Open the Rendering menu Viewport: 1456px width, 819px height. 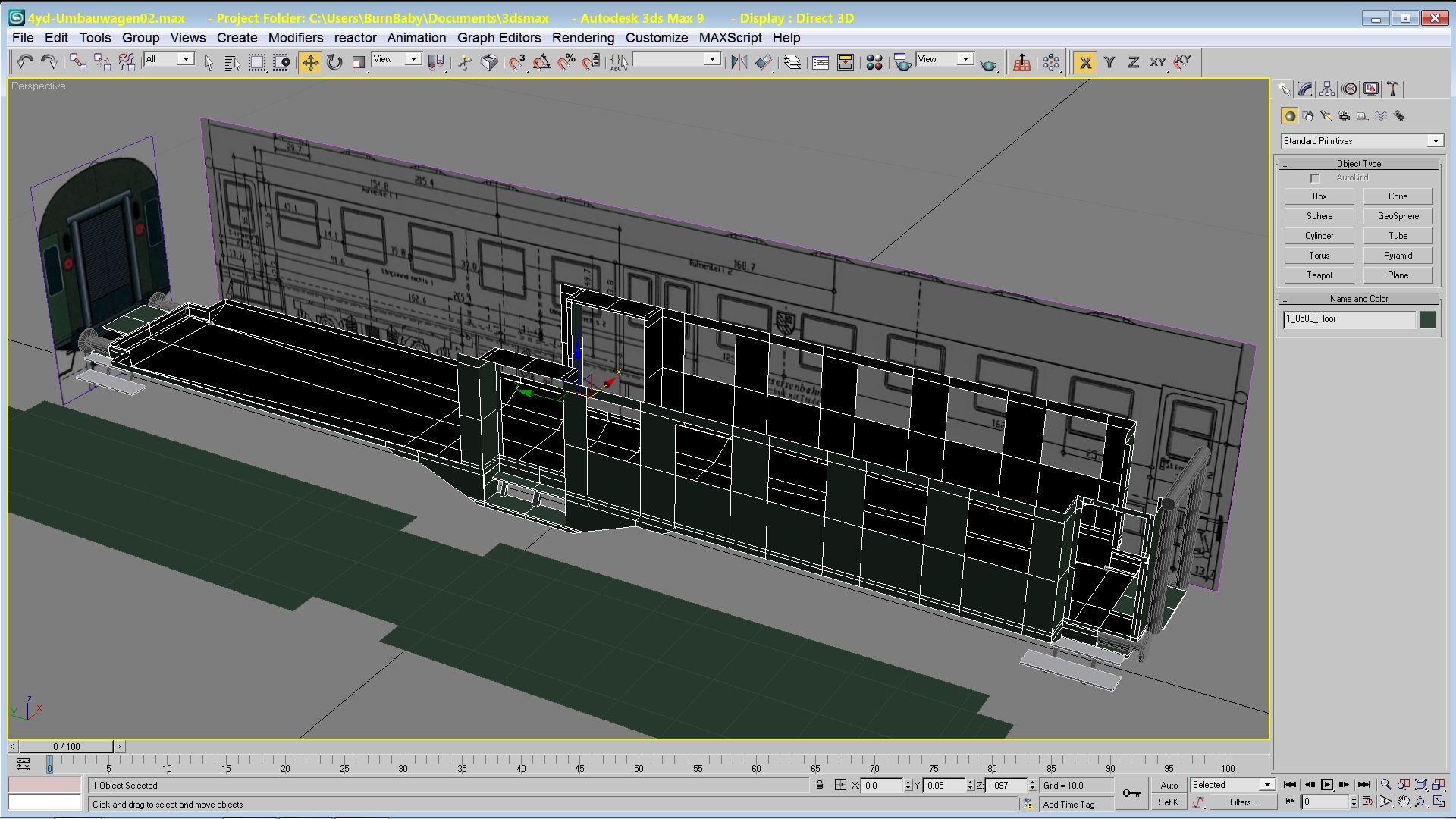coord(582,38)
